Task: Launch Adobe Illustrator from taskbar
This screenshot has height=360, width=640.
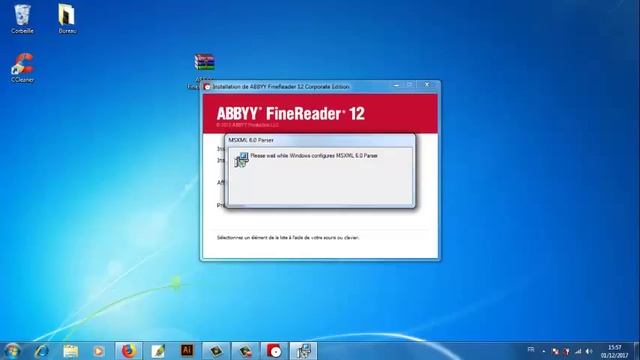Action: [x=187, y=351]
